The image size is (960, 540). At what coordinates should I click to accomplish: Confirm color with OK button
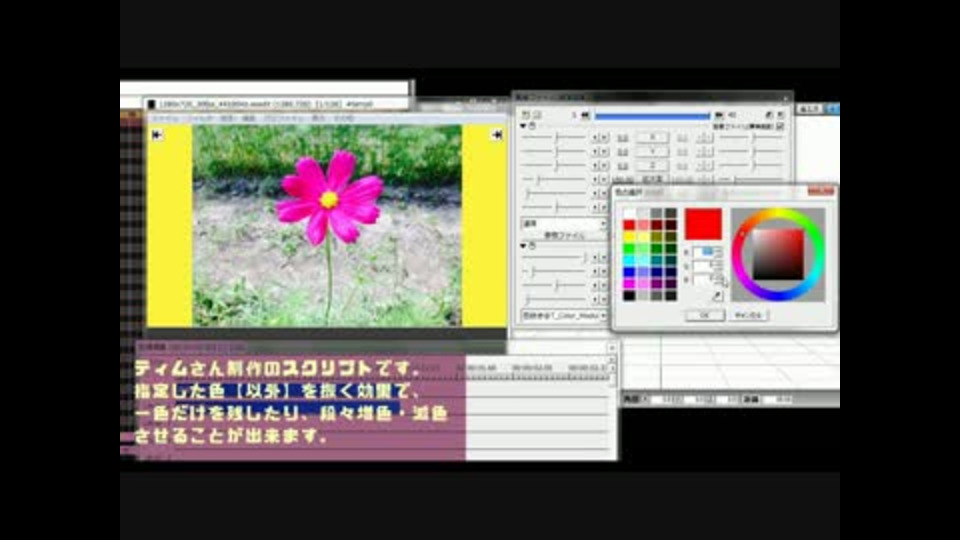705,315
